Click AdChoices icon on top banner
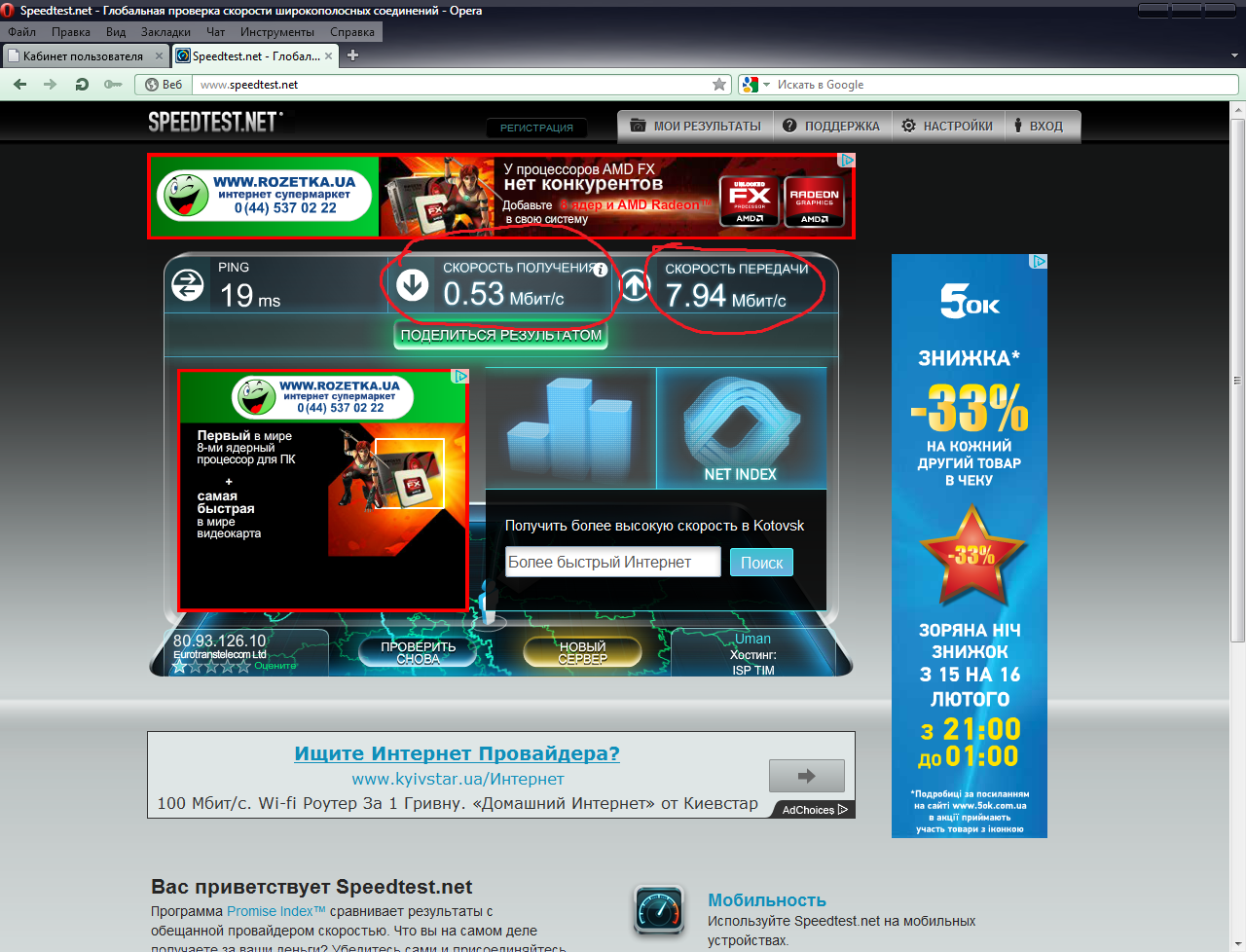 coord(848,161)
